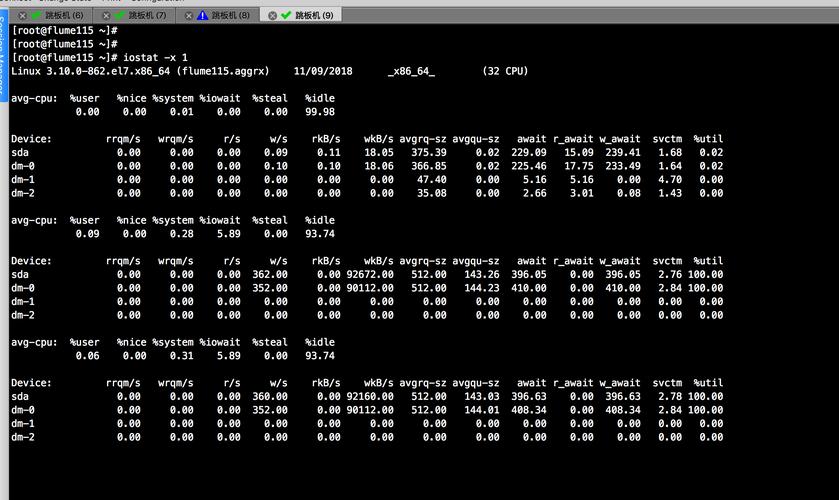Click the user CPU value '0.06'
This screenshot has width=839, height=500.
pyautogui.click(x=87, y=355)
